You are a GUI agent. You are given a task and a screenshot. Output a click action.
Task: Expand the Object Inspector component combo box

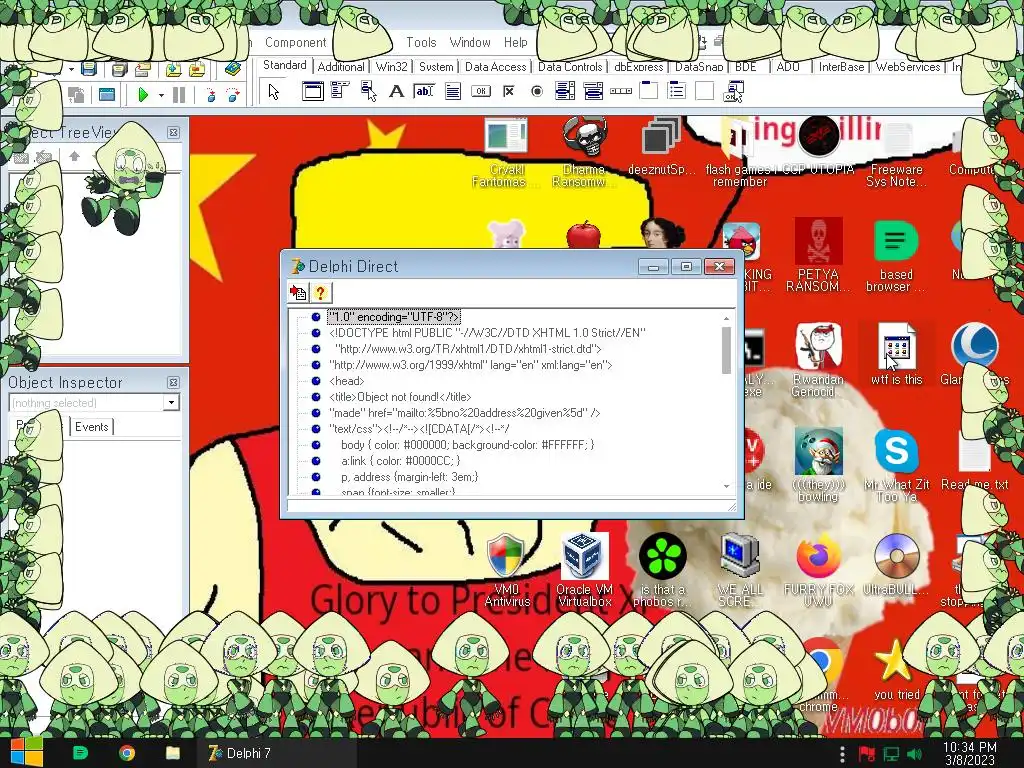pos(171,402)
